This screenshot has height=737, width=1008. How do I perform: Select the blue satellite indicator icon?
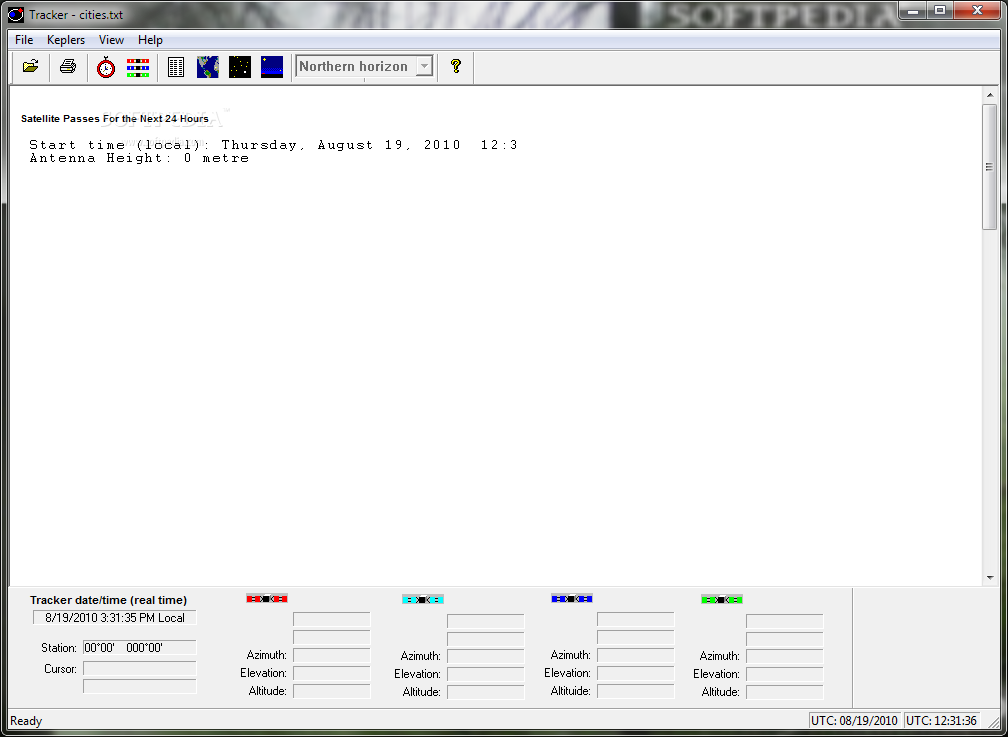pyautogui.click(x=572, y=599)
